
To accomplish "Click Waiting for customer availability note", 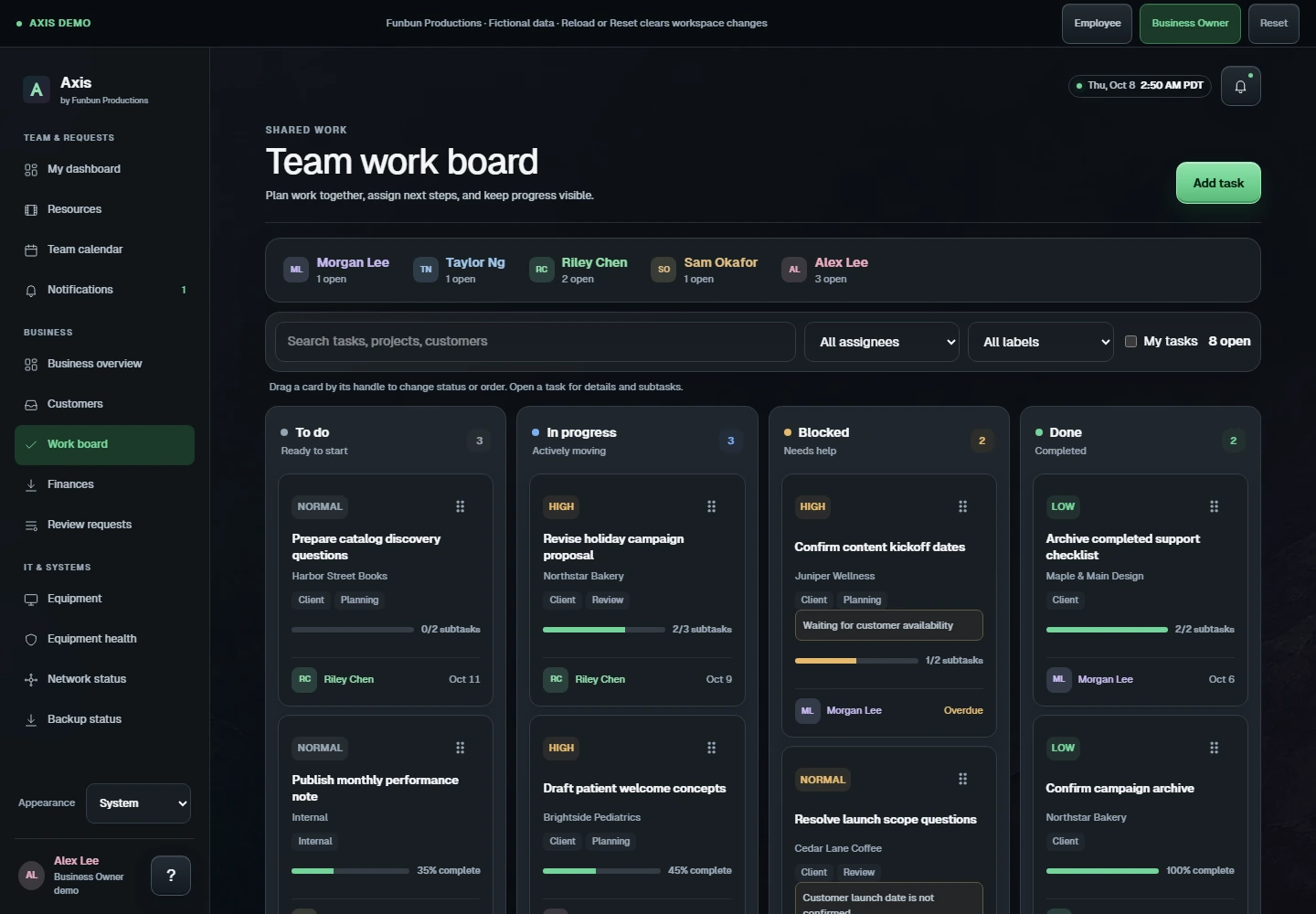I will (x=888, y=625).
